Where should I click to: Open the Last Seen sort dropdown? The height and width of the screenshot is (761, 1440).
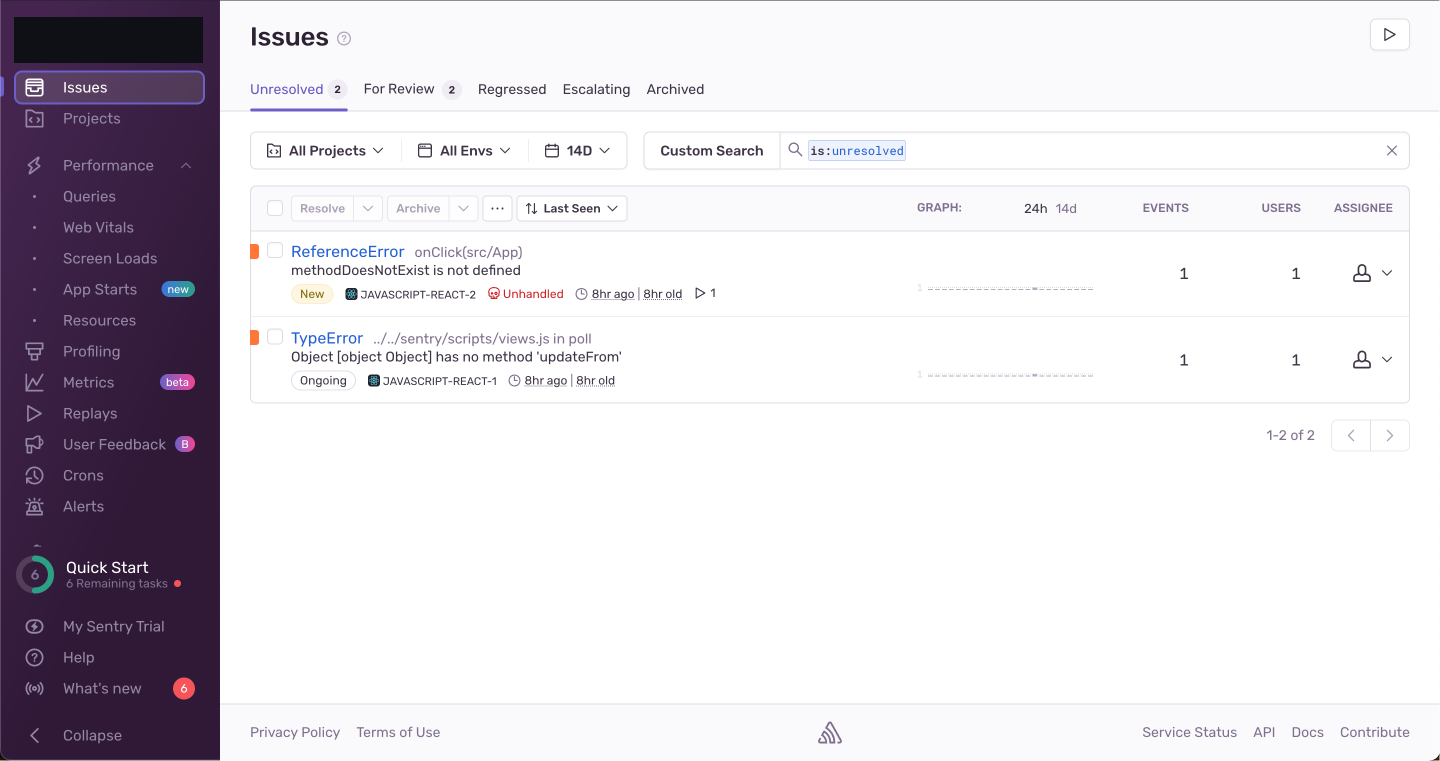(572, 208)
